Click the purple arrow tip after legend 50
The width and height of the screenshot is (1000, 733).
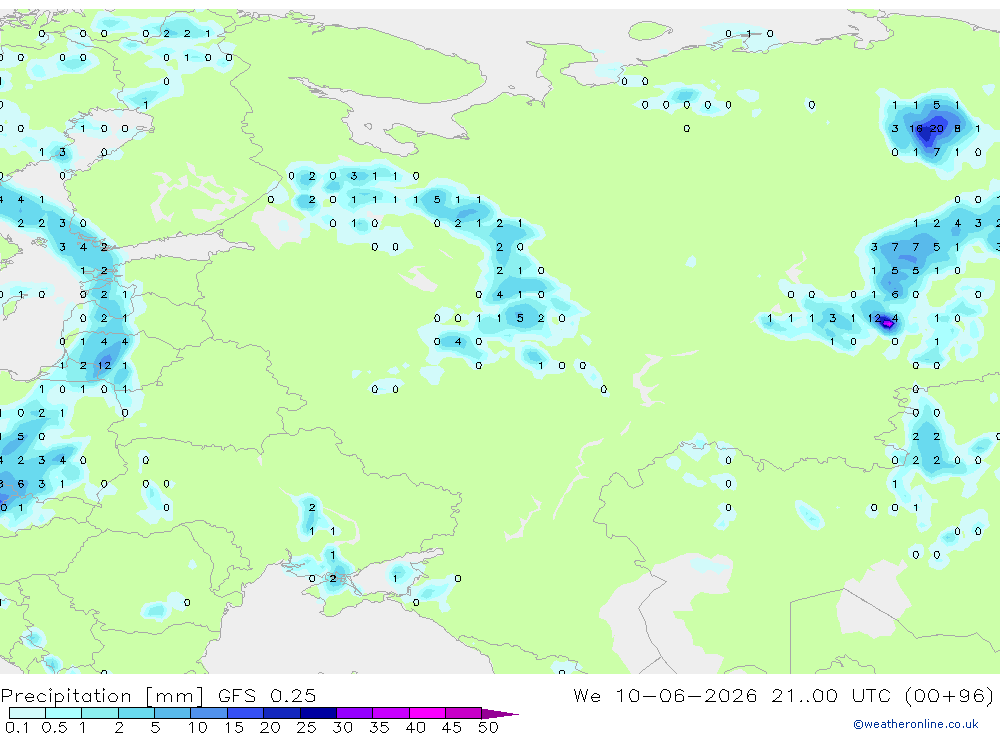[x=501, y=714]
